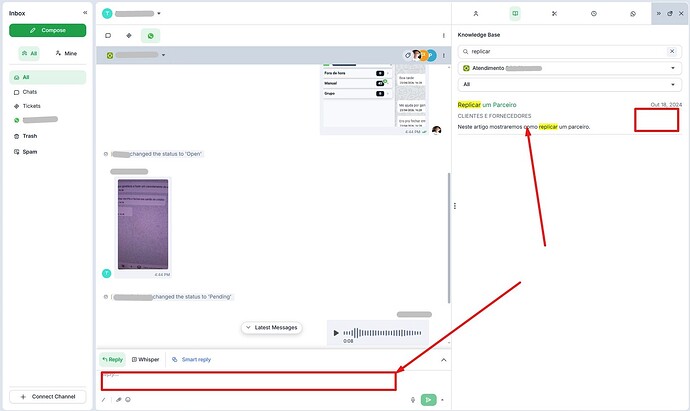Click the microphone record icon

click(x=412, y=399)
